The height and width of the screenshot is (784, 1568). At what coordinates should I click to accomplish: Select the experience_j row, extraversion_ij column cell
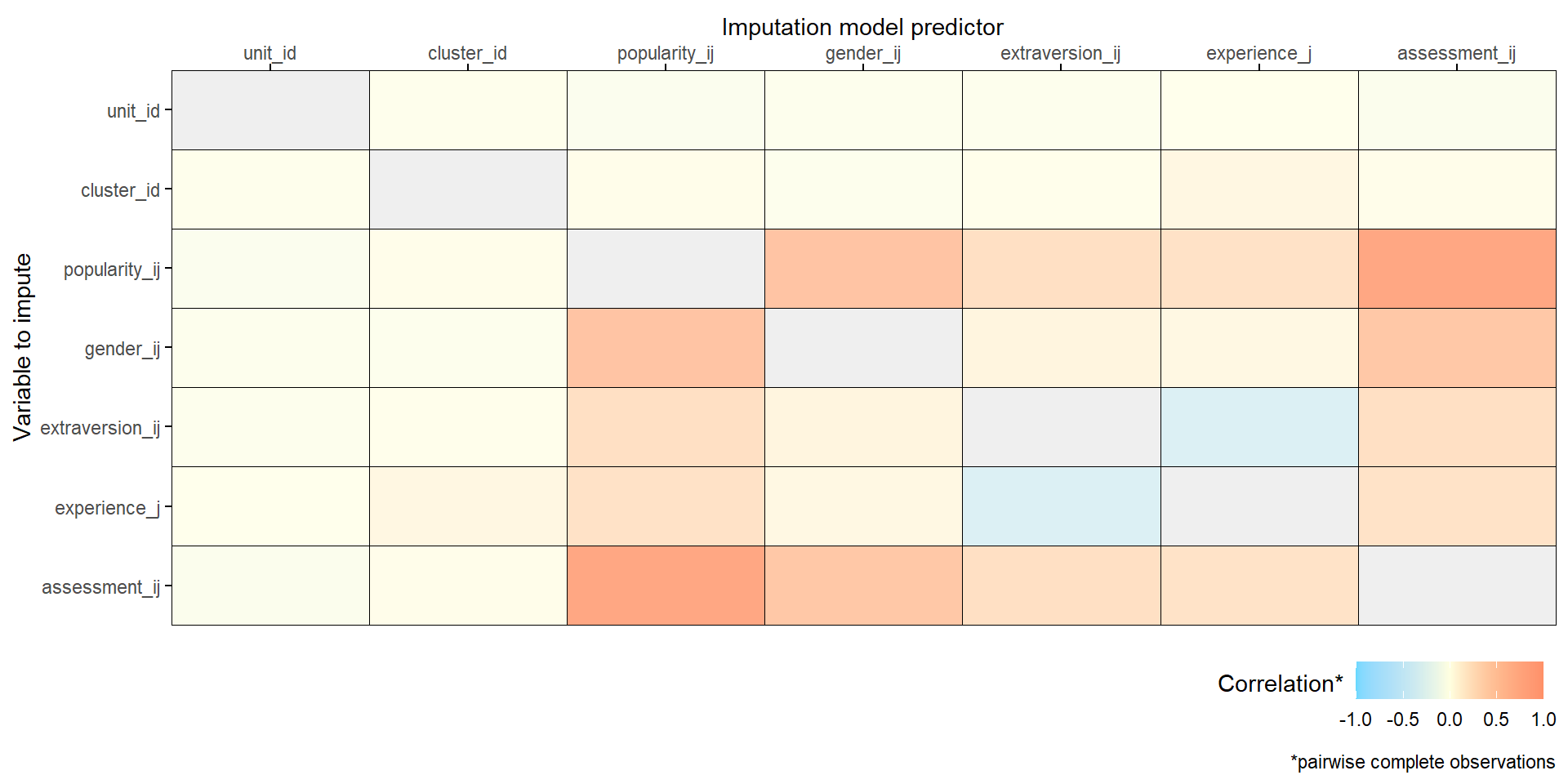click(1061, 506)
